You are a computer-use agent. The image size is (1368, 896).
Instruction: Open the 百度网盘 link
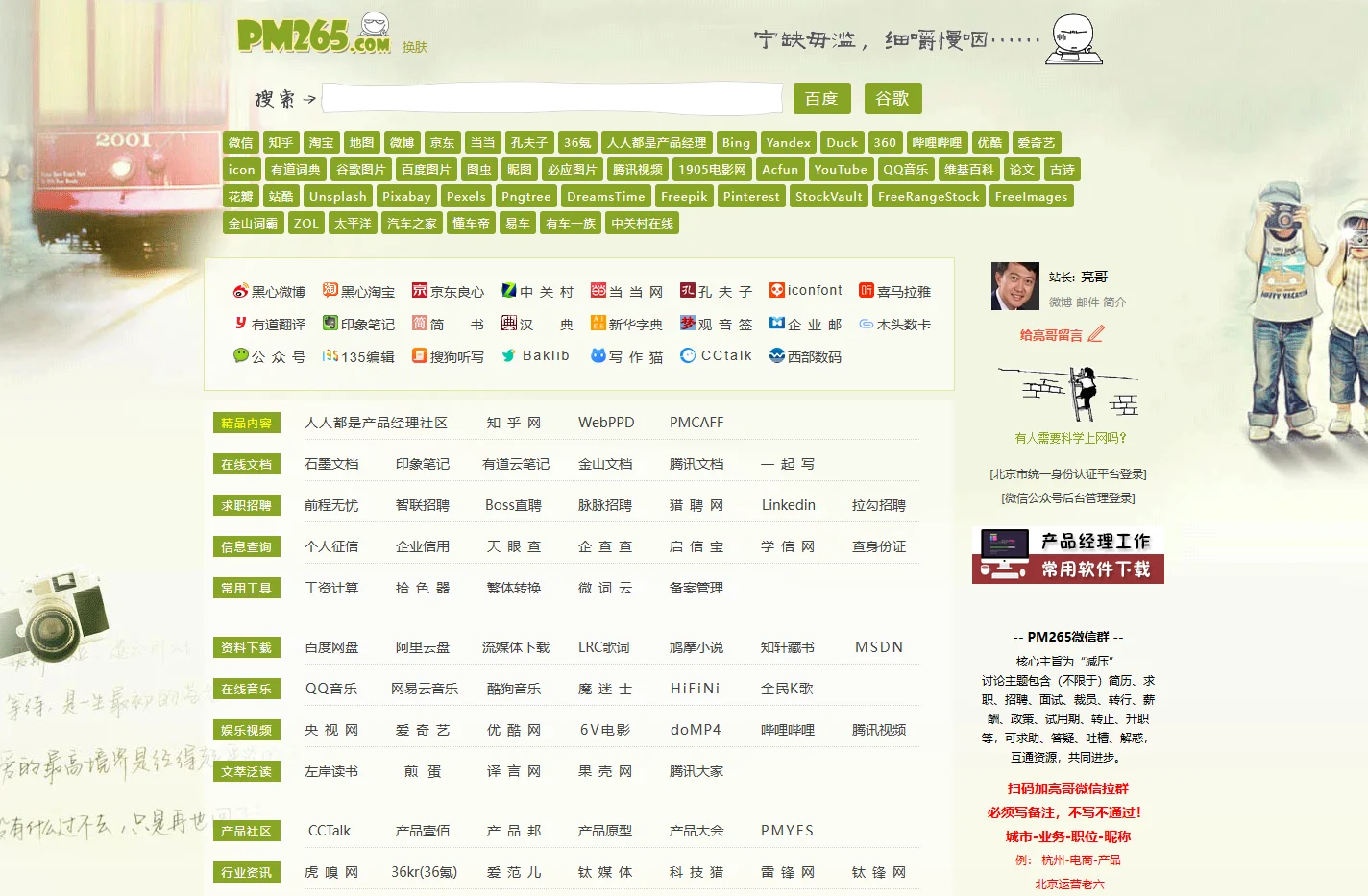(x=331, y=647)
